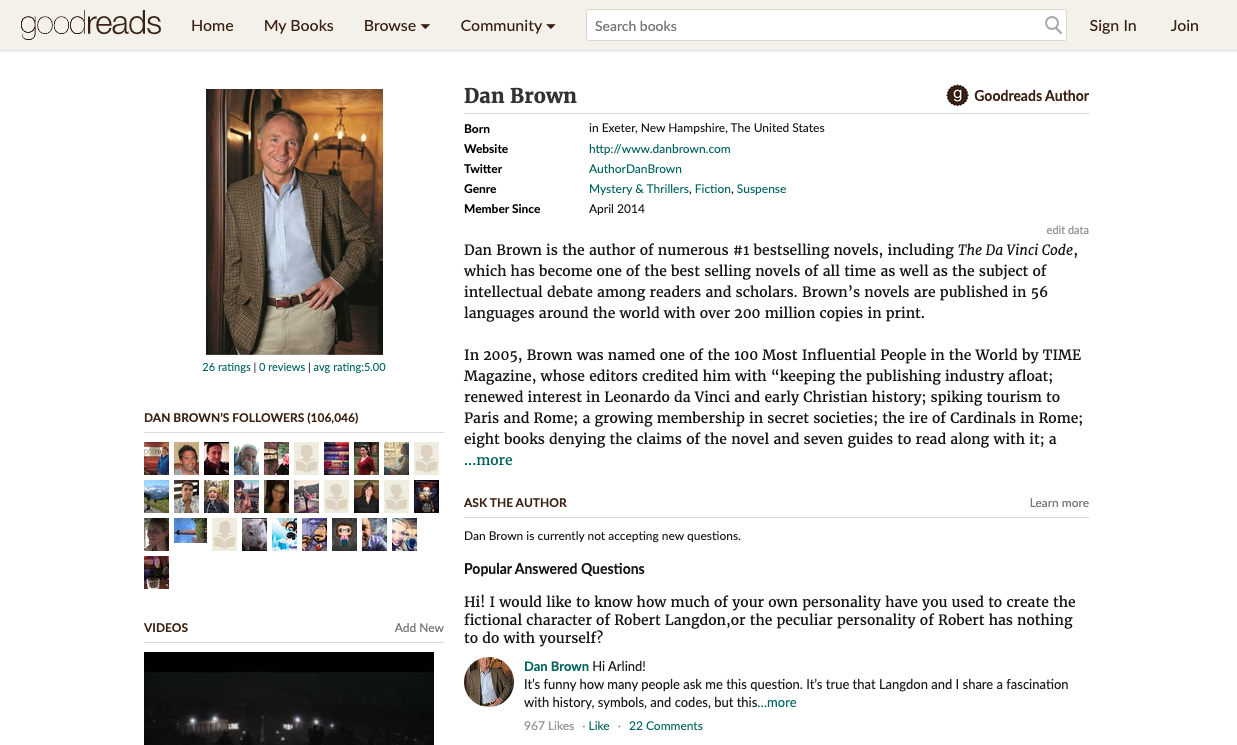Expand the author biography with ...more
Screen dimensions: 1237x745
pyautogui.click(x=488, y=460)
